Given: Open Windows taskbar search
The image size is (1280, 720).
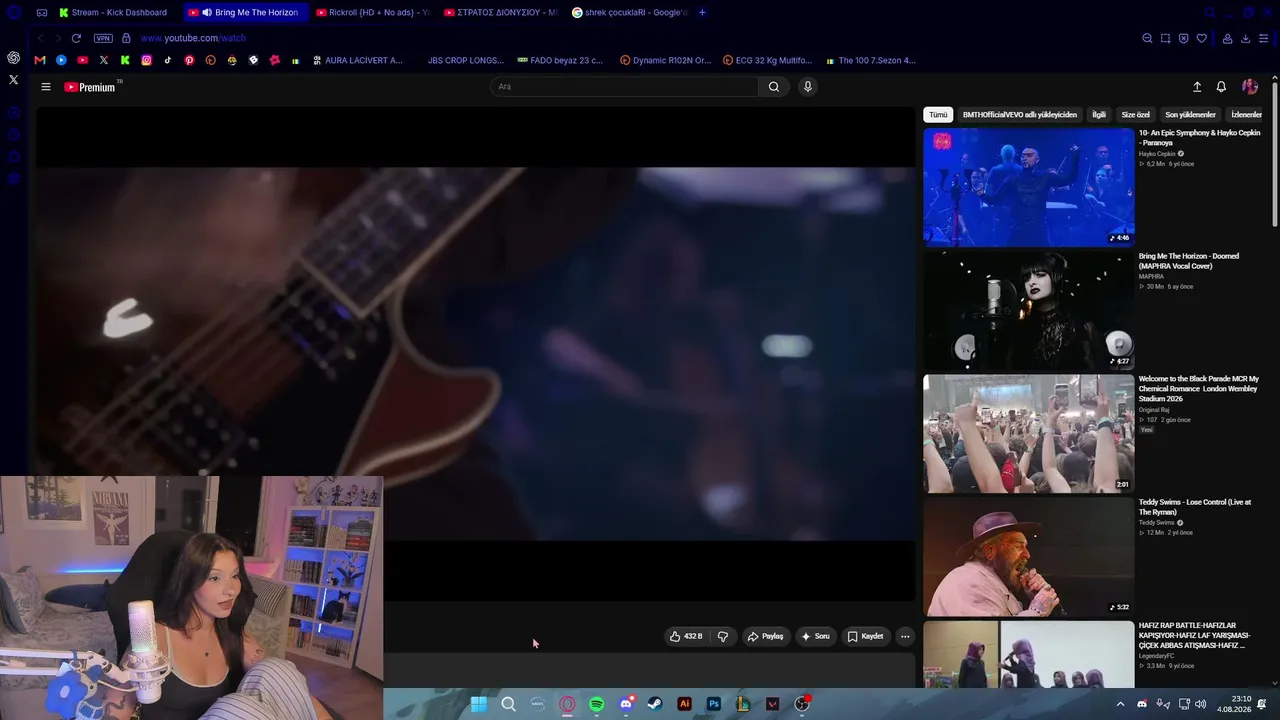Looking at the screenshot, I should [x=508, y=704].
